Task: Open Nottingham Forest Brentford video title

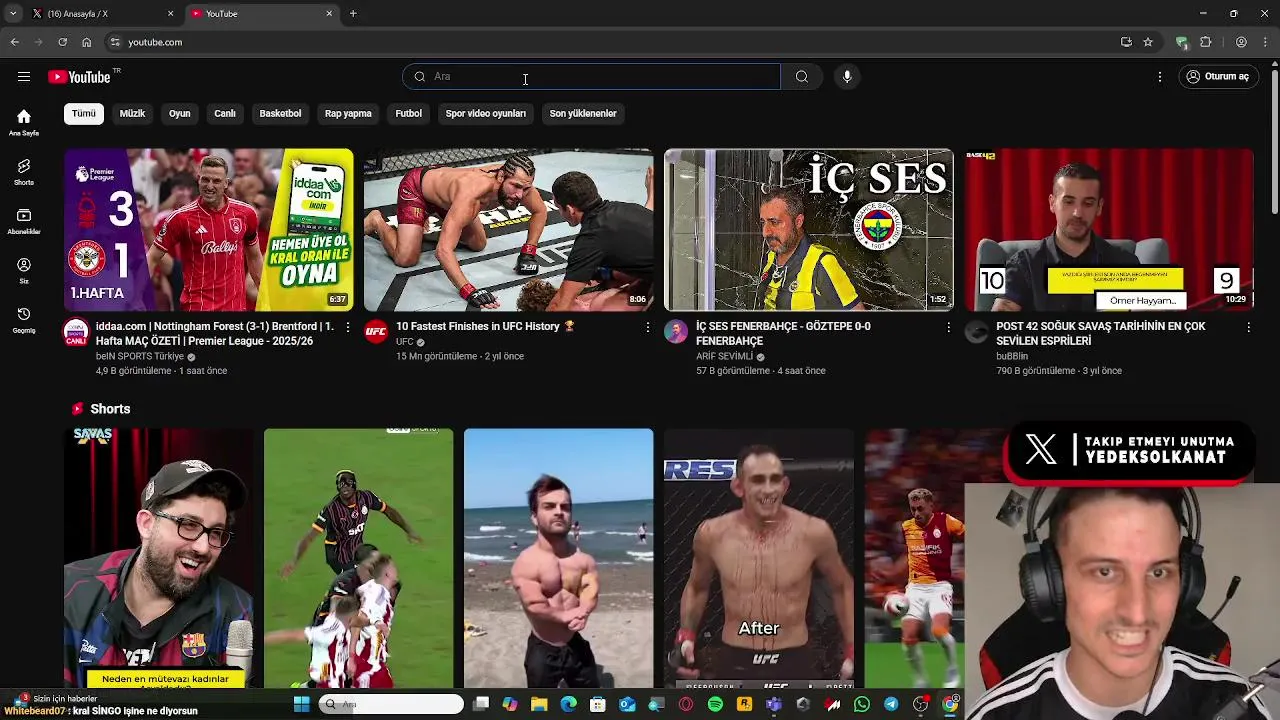Action: pos(215,333)
